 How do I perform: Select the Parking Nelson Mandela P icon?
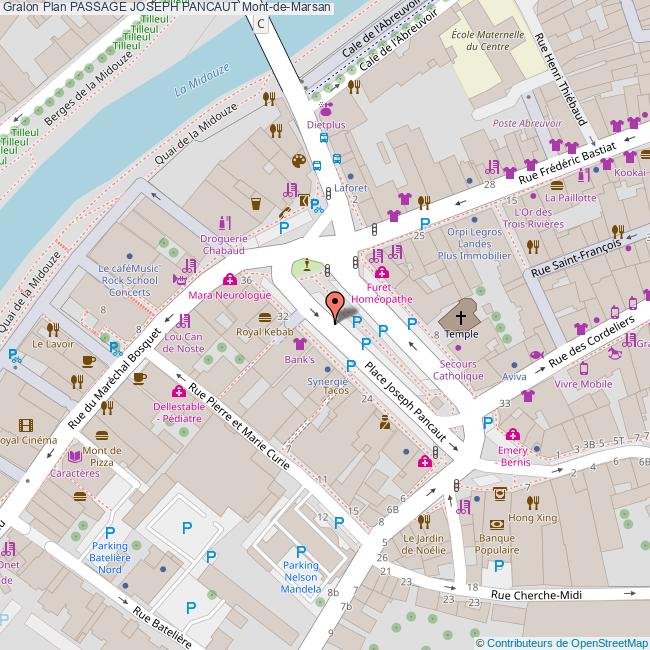pos(300,550)
